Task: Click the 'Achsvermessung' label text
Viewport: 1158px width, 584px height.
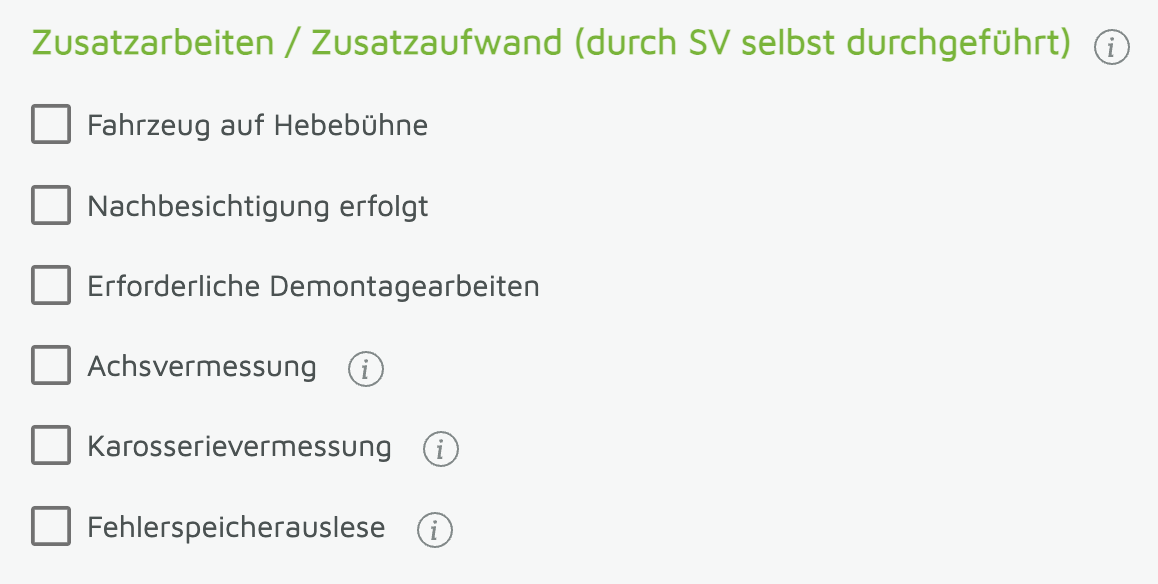Action: 201,367
